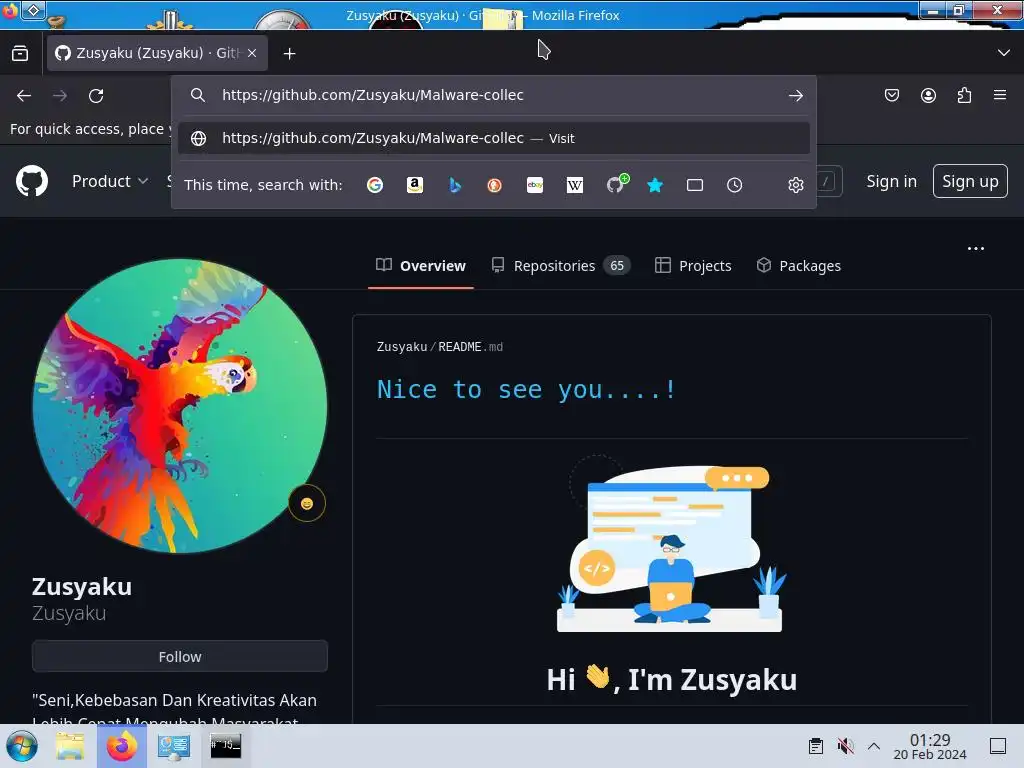The width and height of the screenshot is (1024, 768).
Task: Open the terminal from the taskbar
Action: [x=225, y=746]
